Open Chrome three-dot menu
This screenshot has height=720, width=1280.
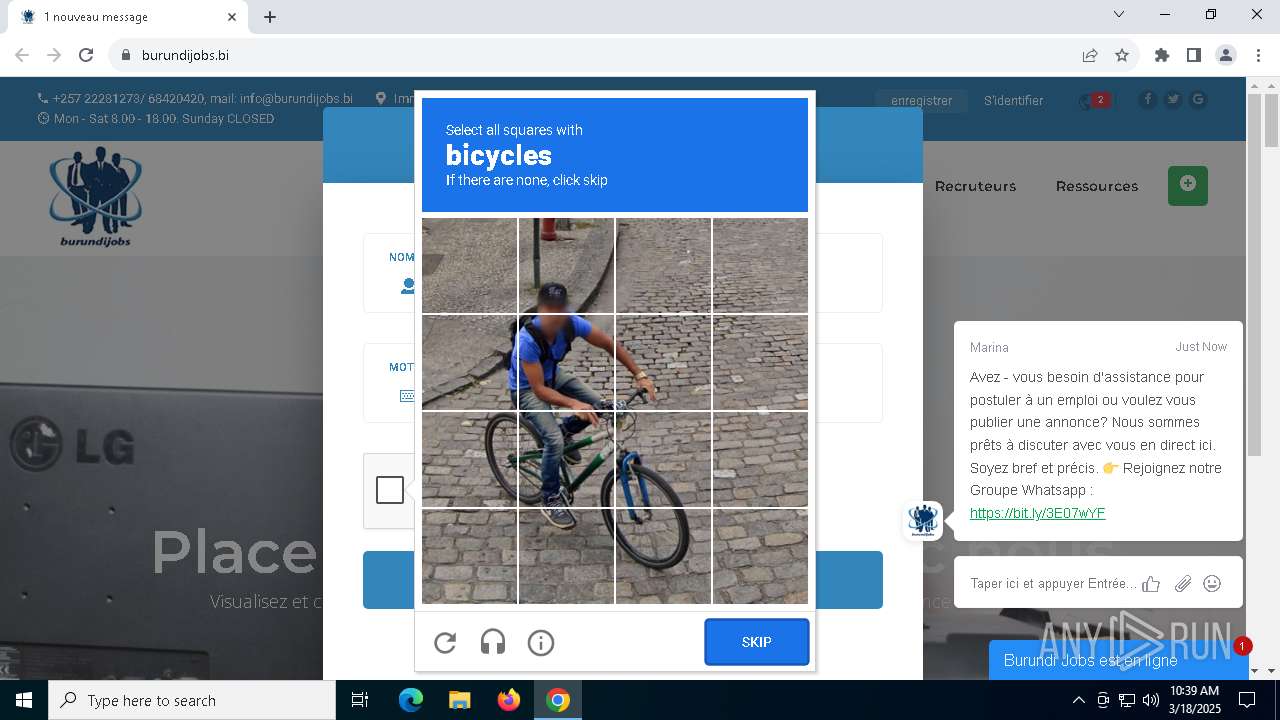tap(1258, 55)
